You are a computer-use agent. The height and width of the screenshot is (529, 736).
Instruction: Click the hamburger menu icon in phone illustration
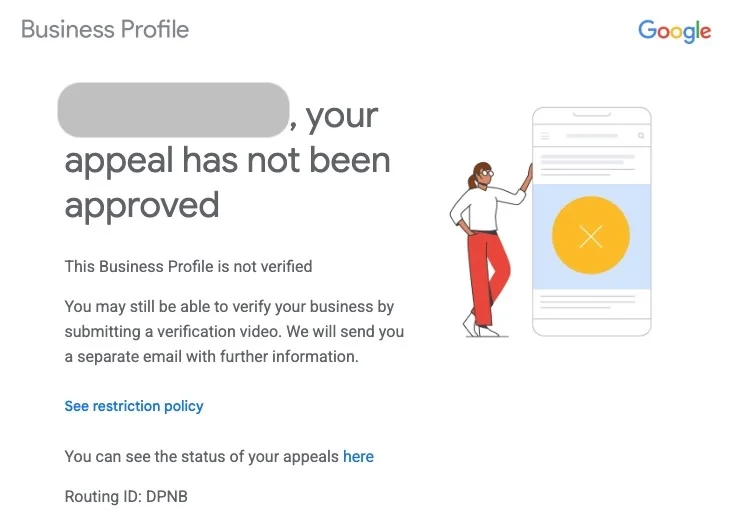[545, 136]
